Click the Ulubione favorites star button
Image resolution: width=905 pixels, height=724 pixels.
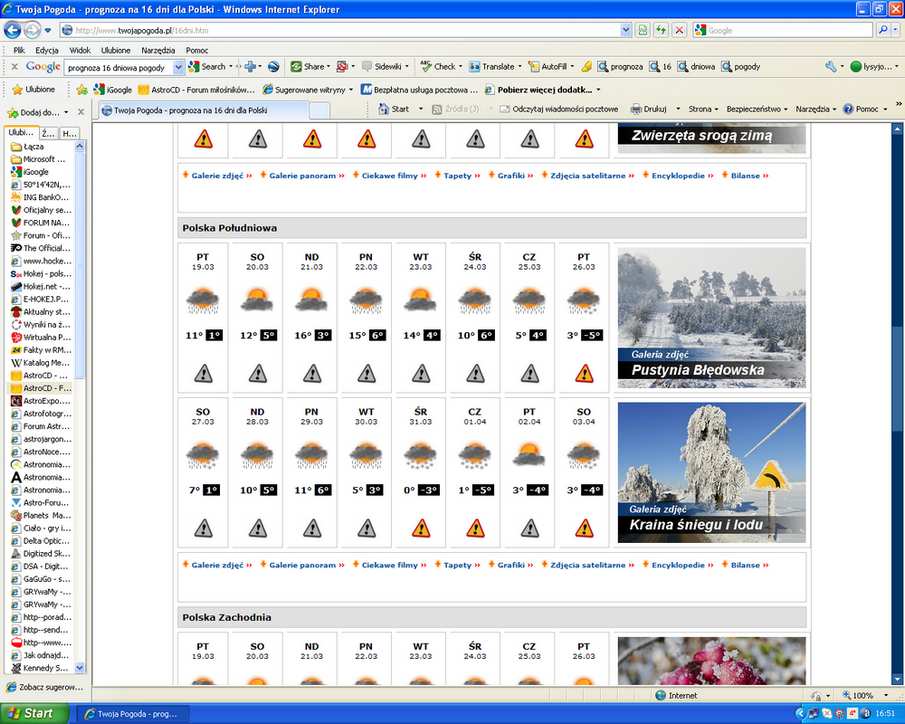coord(34,89)
